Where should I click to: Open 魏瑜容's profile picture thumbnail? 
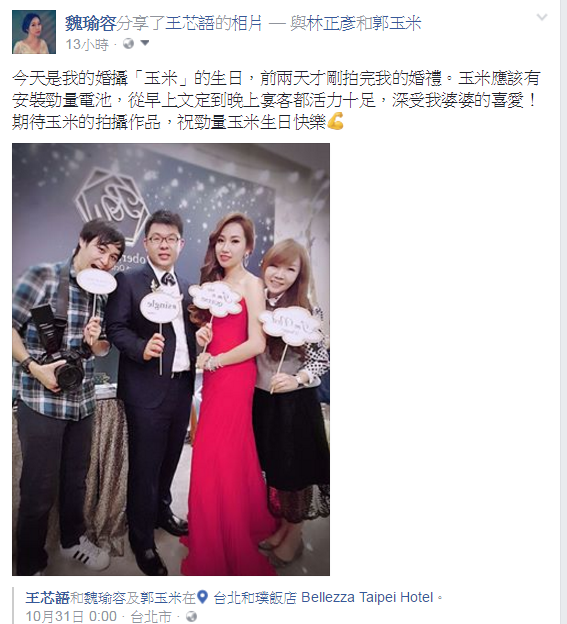click(34, 32)
